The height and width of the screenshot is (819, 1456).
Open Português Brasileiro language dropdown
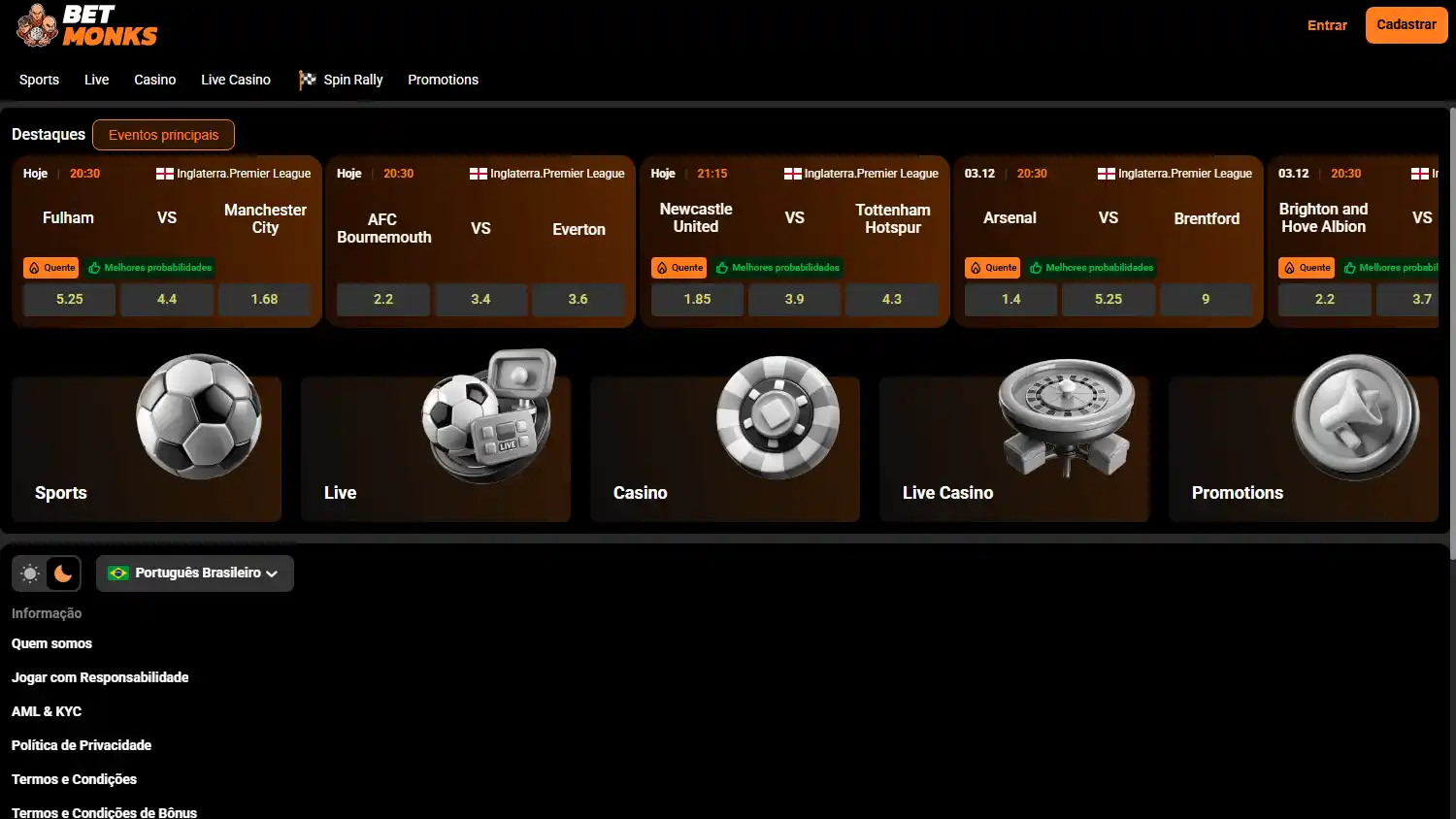pos(195,573)
